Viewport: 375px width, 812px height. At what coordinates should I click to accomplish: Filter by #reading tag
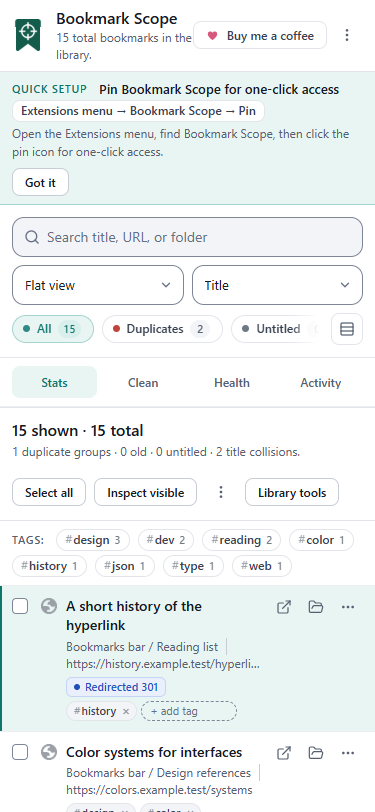point(241,540)
